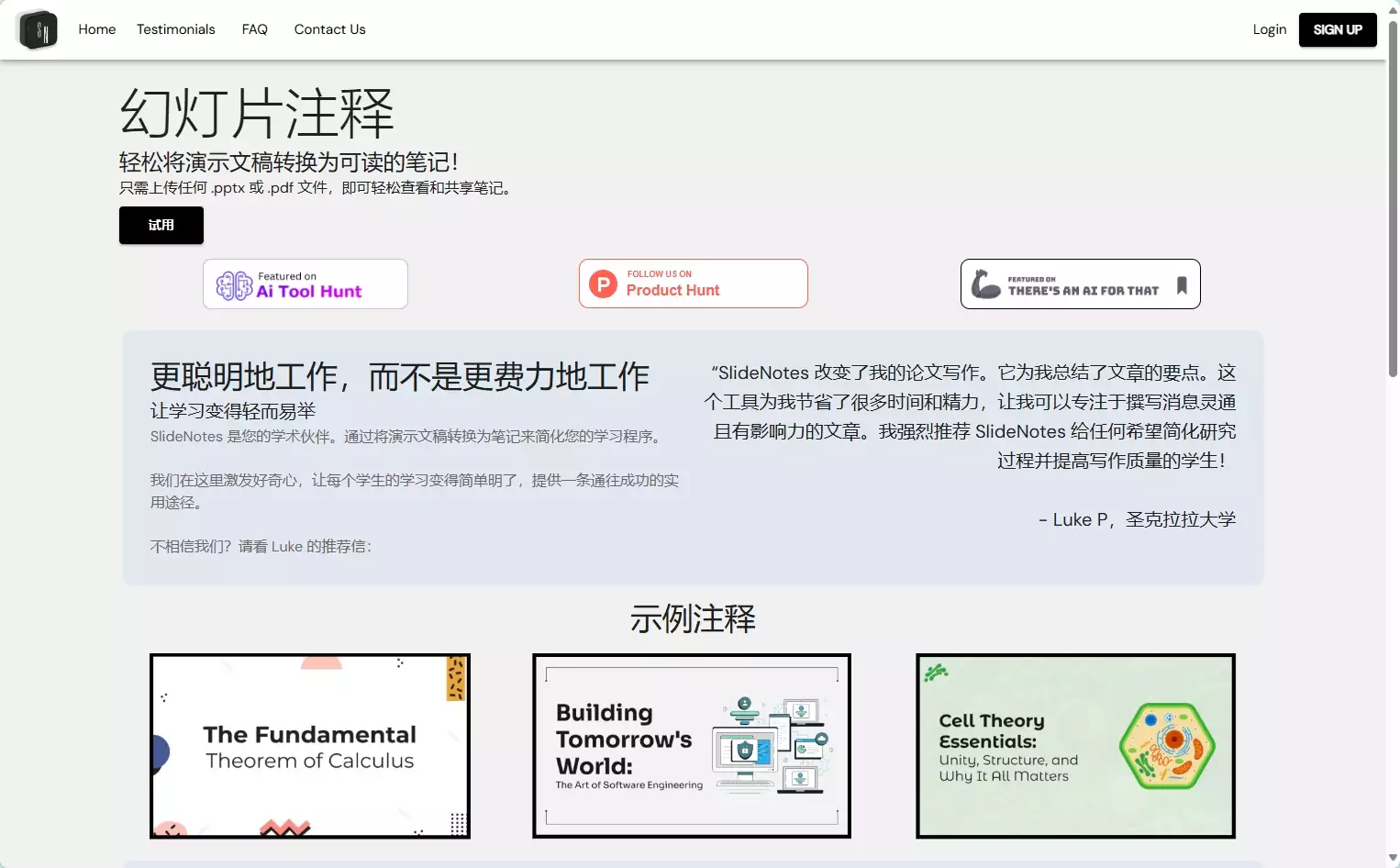Open the Featured on Ai Tool Hunt badge
The width and height of the screenshot is (1400, 868).
pos(306,284)
